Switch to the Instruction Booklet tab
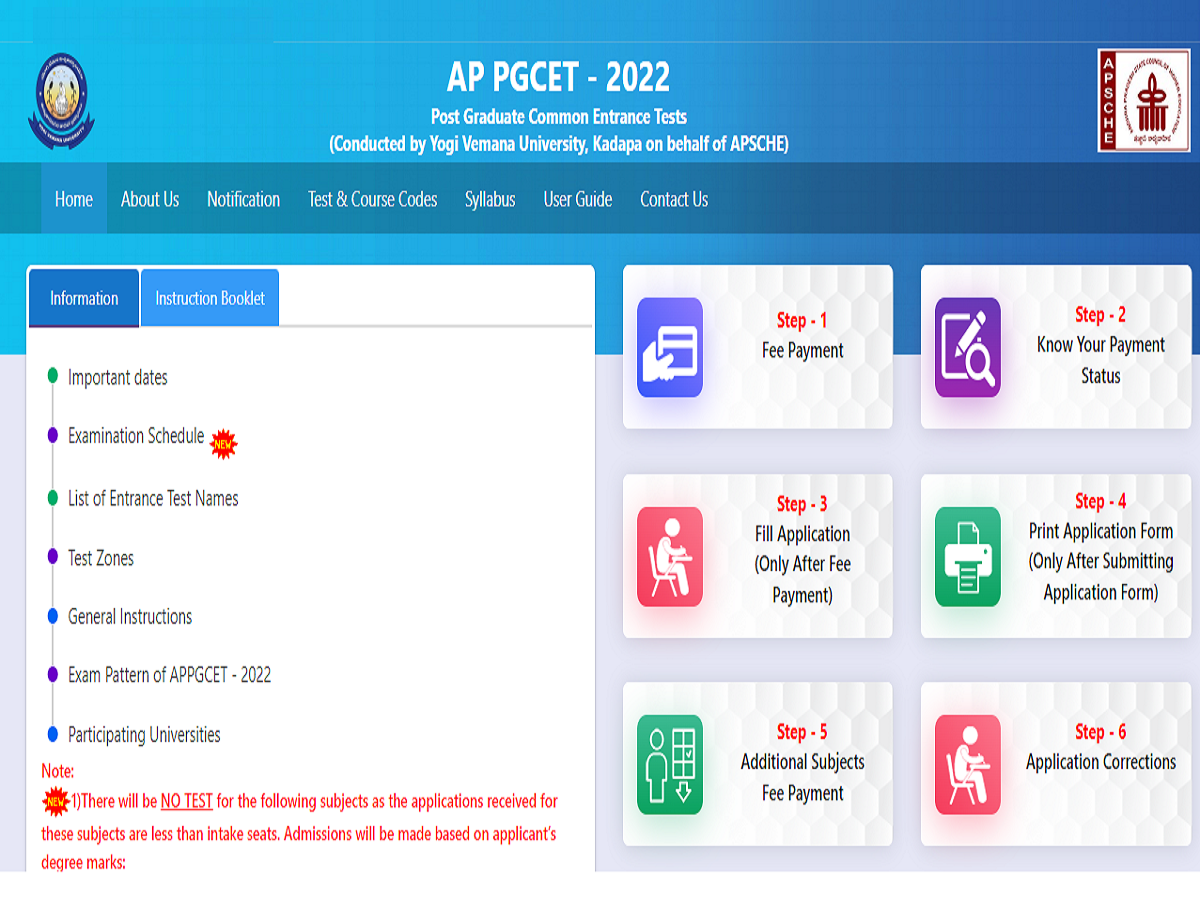 209,297
